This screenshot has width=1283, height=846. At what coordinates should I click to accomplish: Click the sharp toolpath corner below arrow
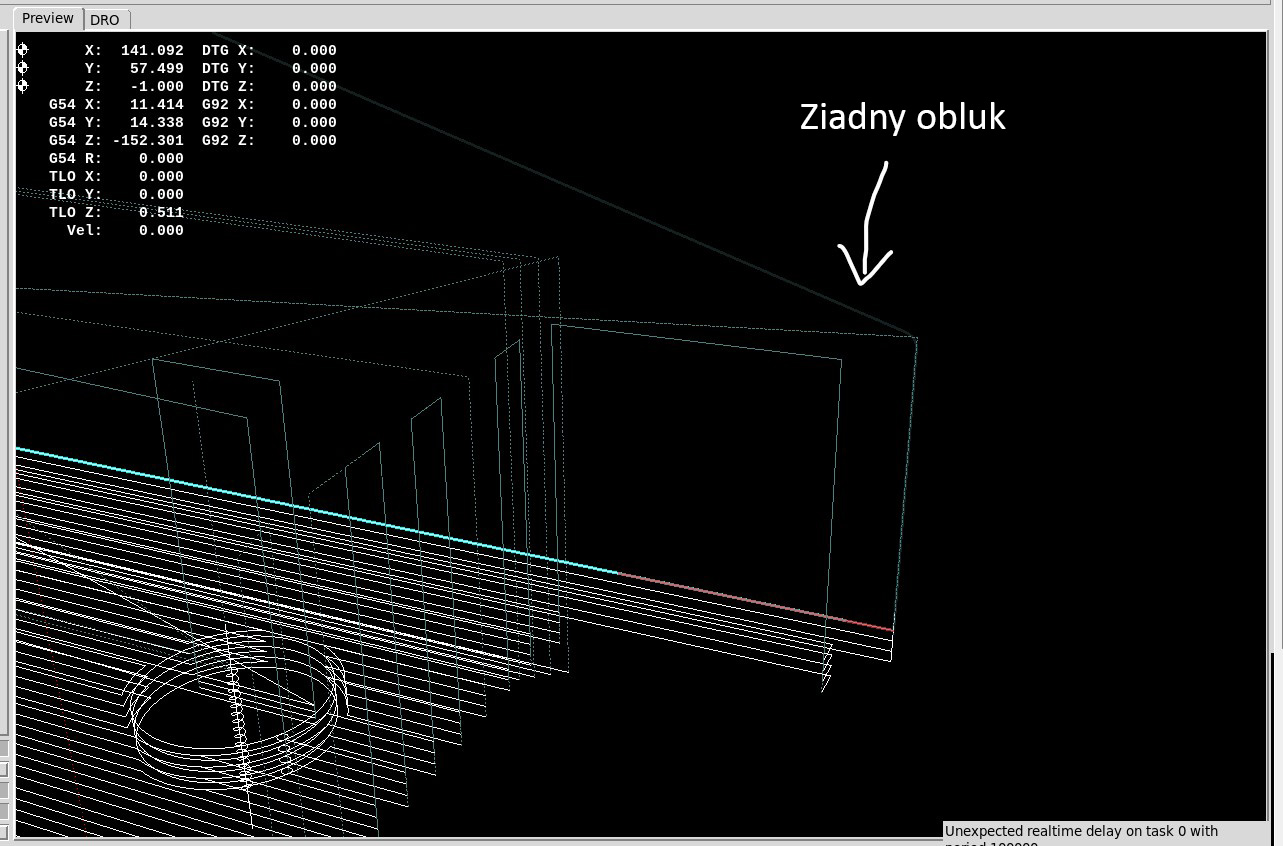[x=915, y=338]
